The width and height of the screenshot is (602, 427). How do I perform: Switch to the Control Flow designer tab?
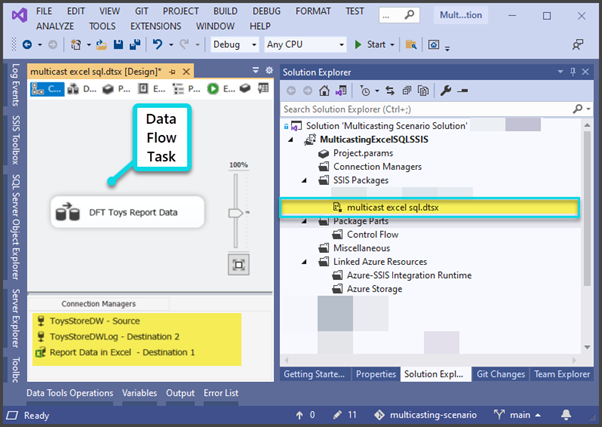47,89
